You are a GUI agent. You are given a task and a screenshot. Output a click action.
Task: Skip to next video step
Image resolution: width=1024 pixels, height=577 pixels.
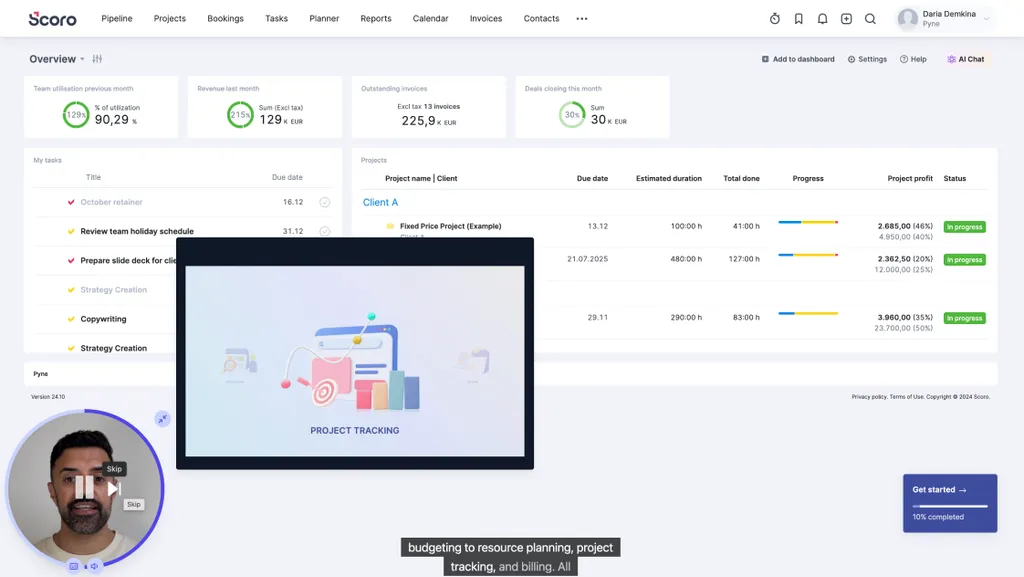tap(114, 488)
